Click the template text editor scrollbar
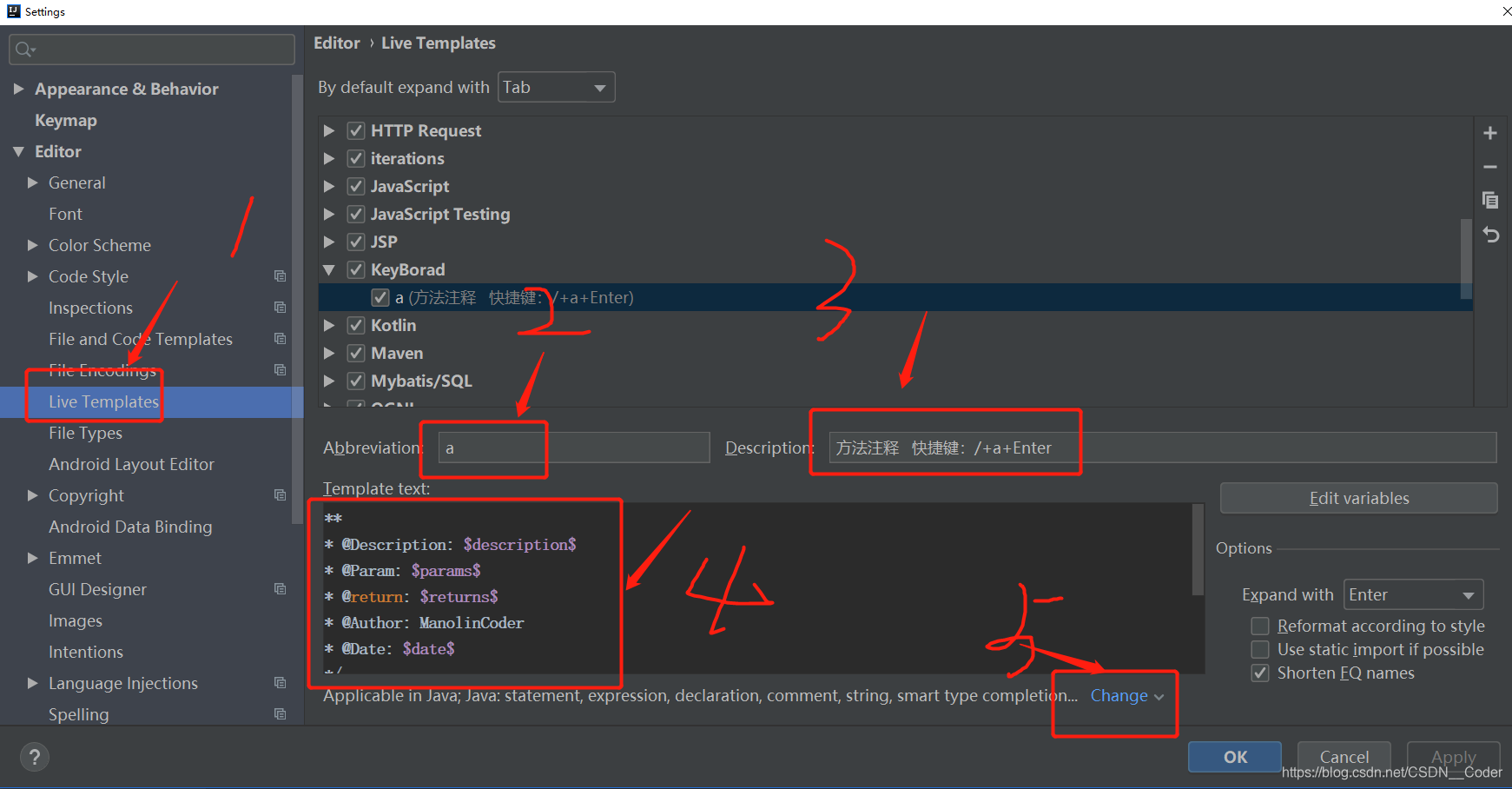The image size is (1512, 789). coord(1198,549)
